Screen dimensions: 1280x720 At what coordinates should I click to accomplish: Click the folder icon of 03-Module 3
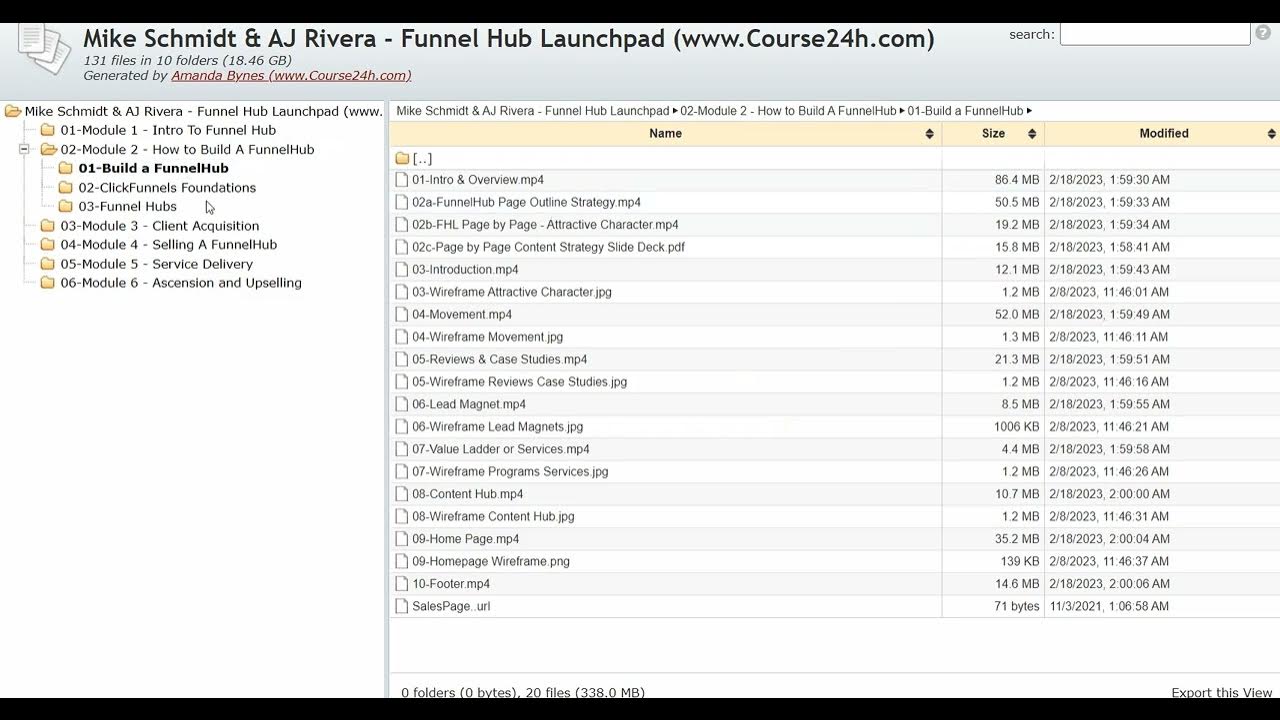pos(47,226)
